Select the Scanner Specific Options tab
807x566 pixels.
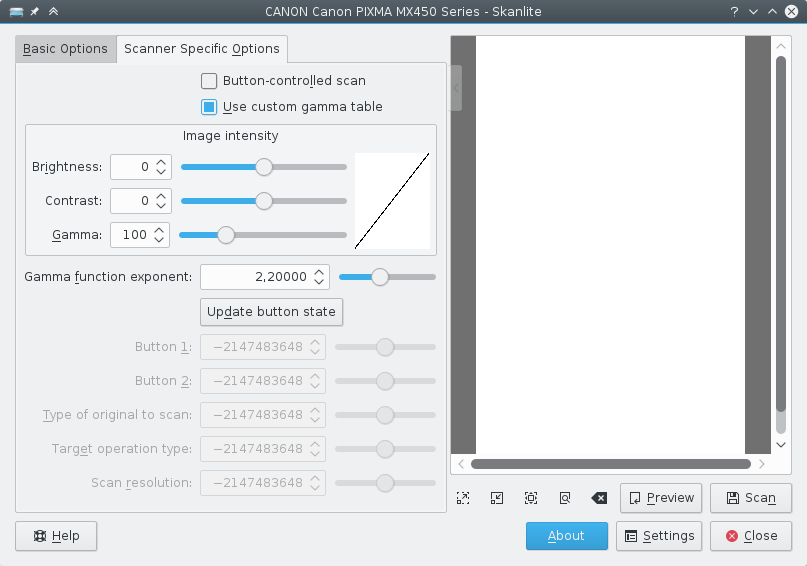(x=202, y=49)
